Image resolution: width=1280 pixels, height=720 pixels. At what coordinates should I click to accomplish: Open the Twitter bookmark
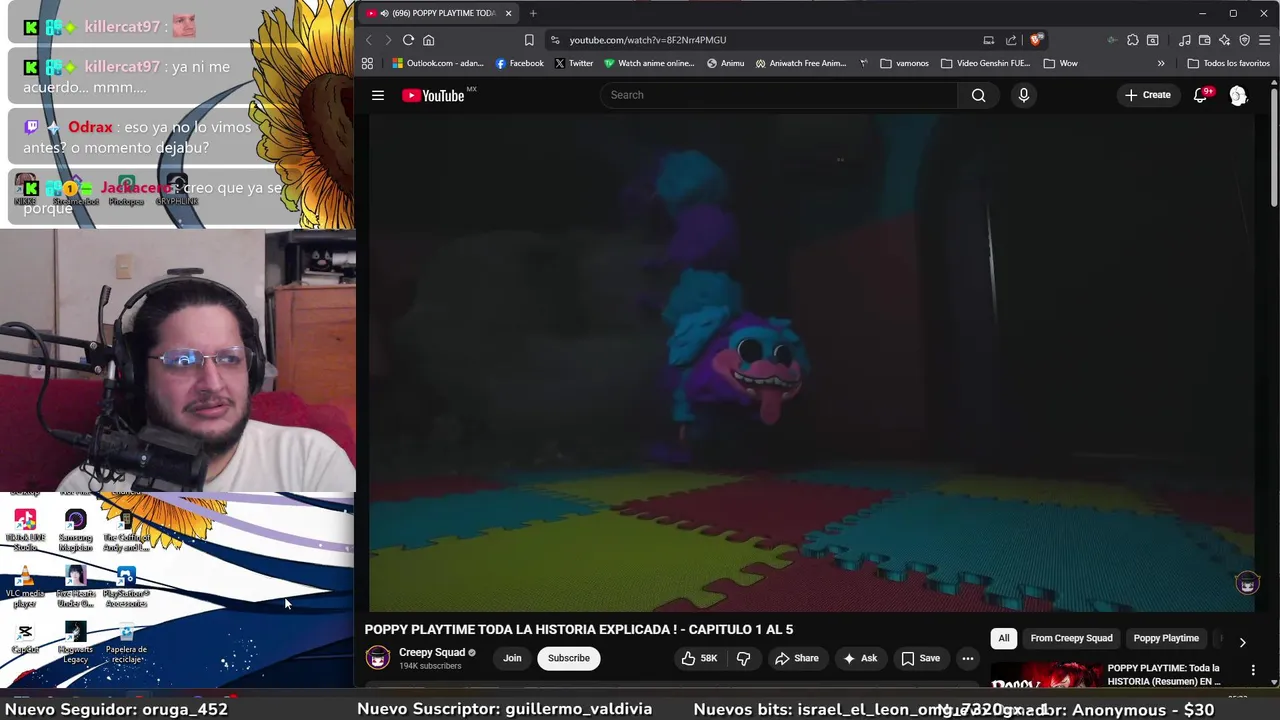(574, 63)
